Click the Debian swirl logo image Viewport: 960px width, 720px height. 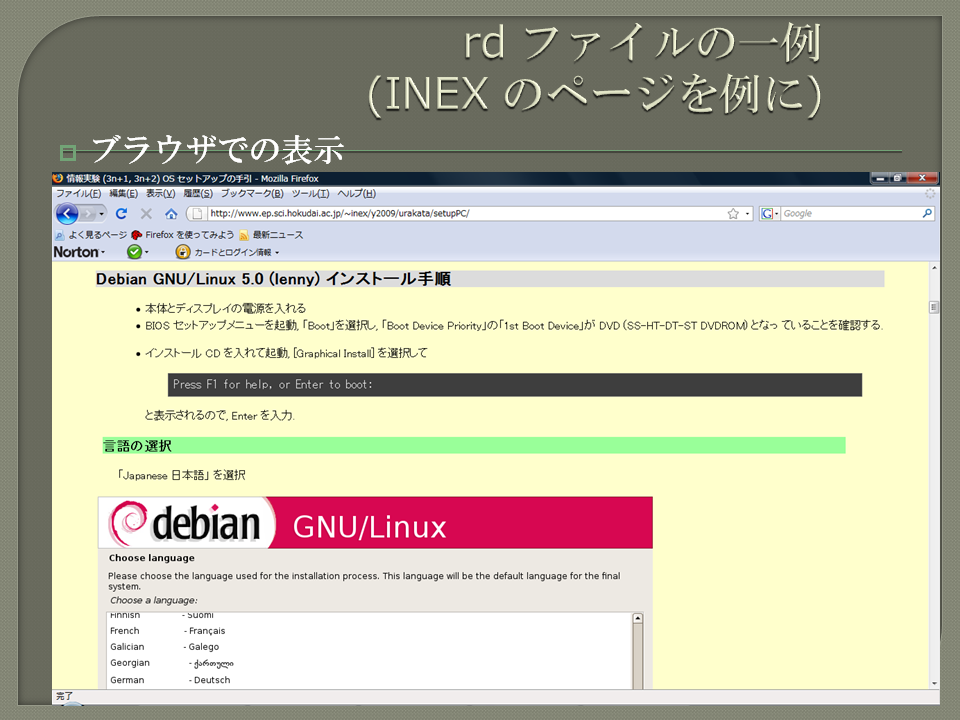(127, 522)
